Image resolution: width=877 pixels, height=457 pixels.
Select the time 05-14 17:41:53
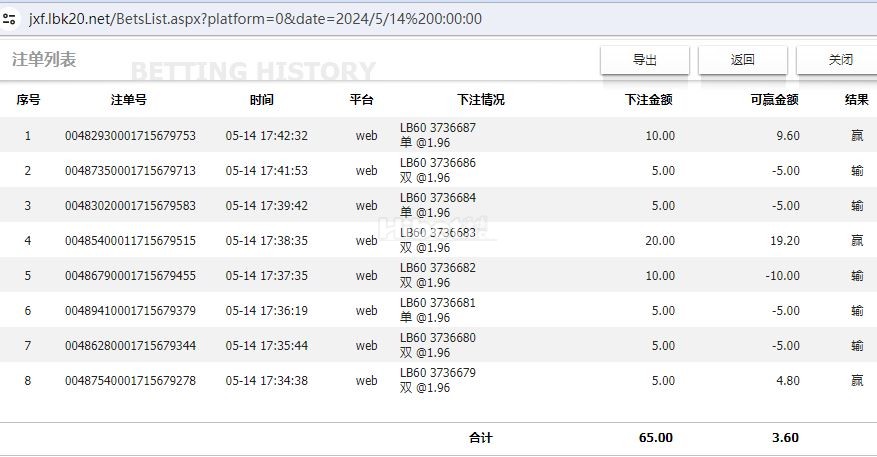pyautogui.click(x=267, y=171)
